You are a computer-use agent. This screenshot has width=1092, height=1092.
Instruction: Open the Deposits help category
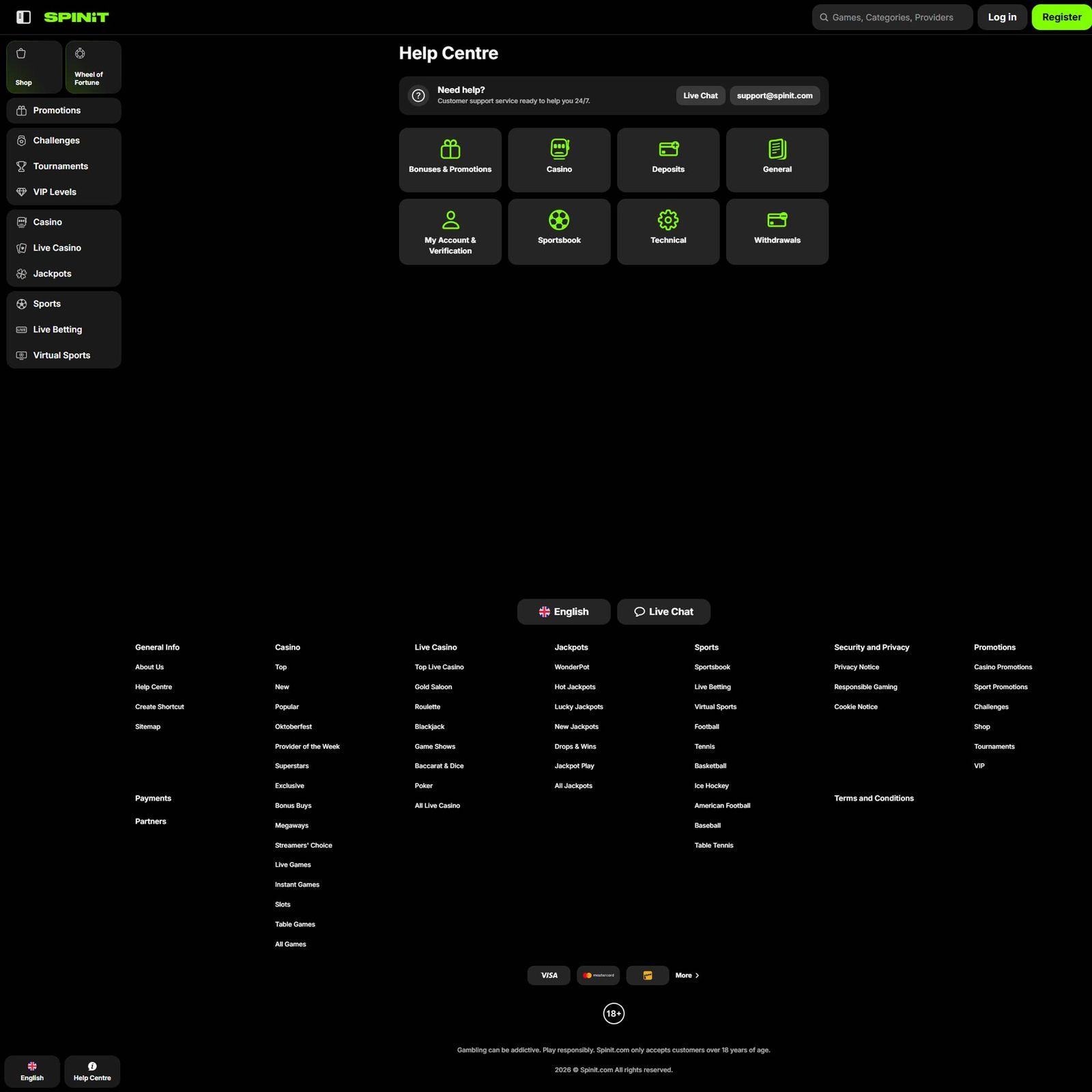668,160
